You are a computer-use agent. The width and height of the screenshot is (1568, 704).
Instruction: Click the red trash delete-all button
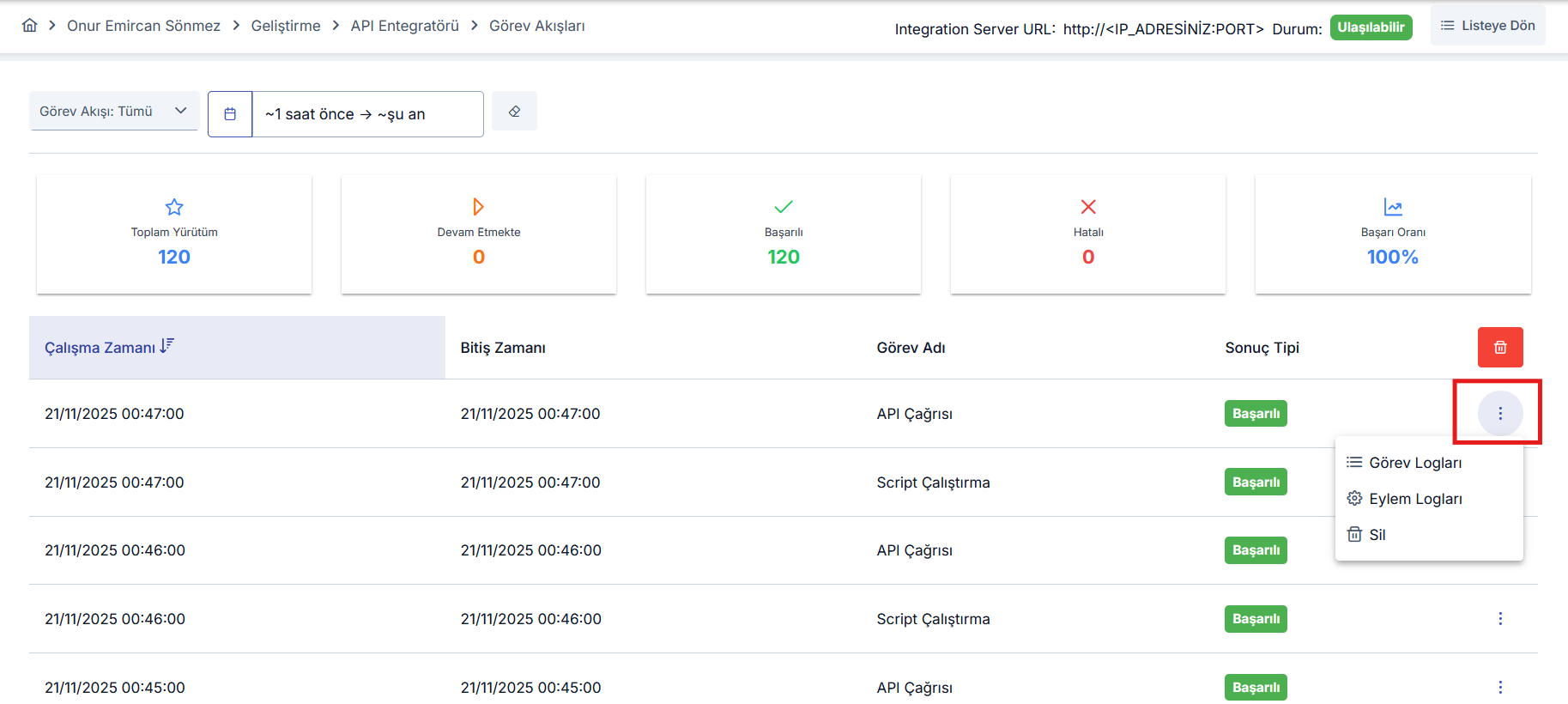[1499, 348]
